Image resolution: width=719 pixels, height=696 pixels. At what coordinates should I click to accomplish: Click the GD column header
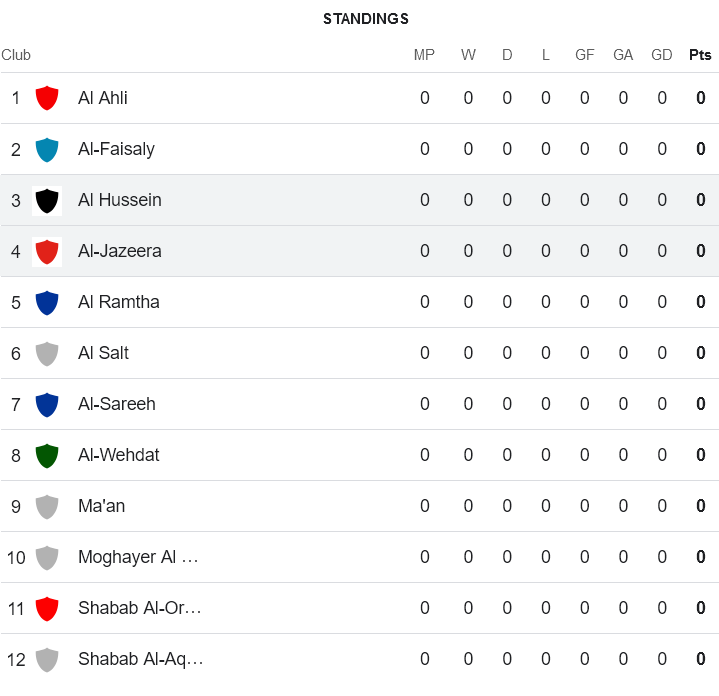point(661,55)
